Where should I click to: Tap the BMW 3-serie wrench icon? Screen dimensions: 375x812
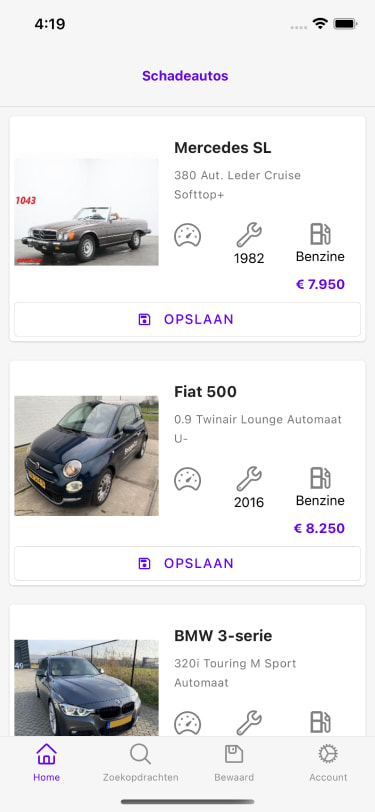point(249,723)
